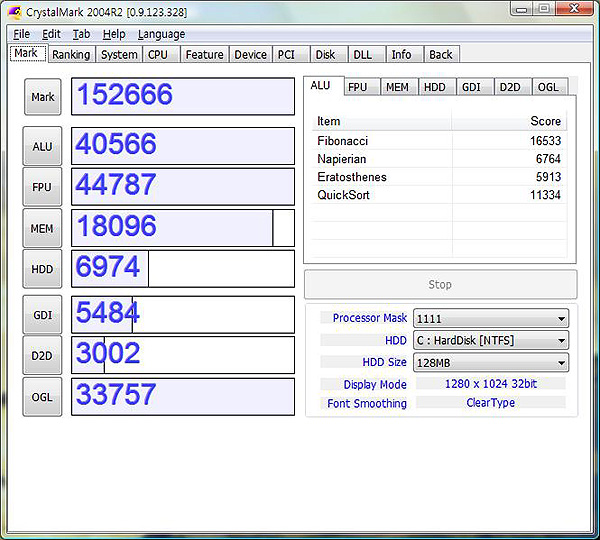The height and width of the screenshot is (540, 600).
Task: Click the D2D score 3002
Action: tap(108, 353)
